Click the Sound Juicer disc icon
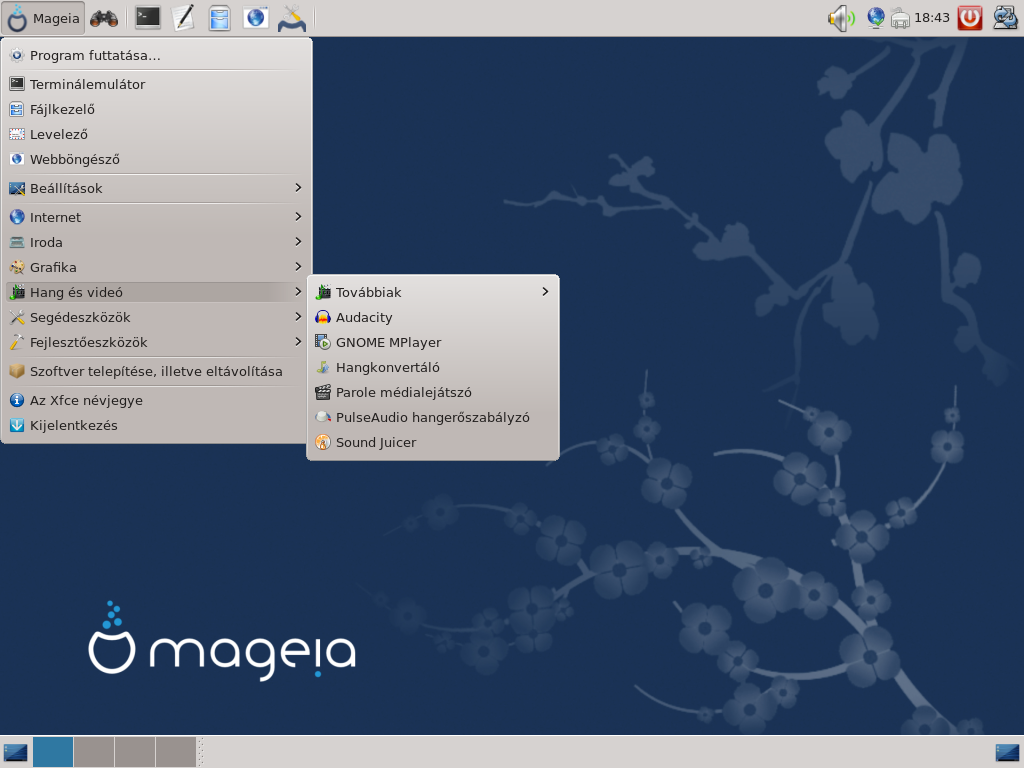The image size is (1024, 768). pyautogui.click(x=323, y=442)
